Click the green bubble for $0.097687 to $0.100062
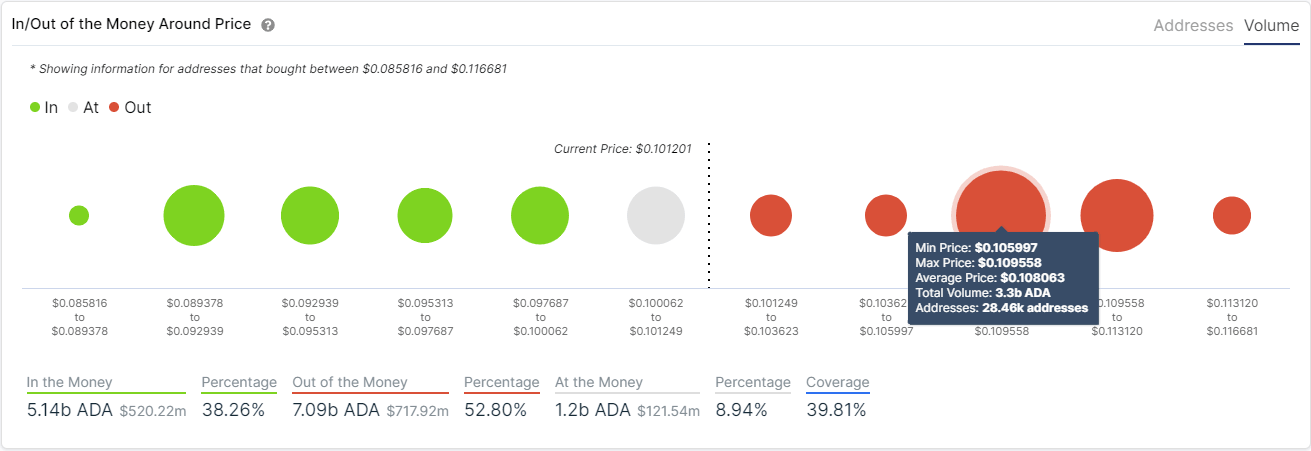Image resolution: width=1311 pixels, height=451 pixels. (x=540, y=216)
